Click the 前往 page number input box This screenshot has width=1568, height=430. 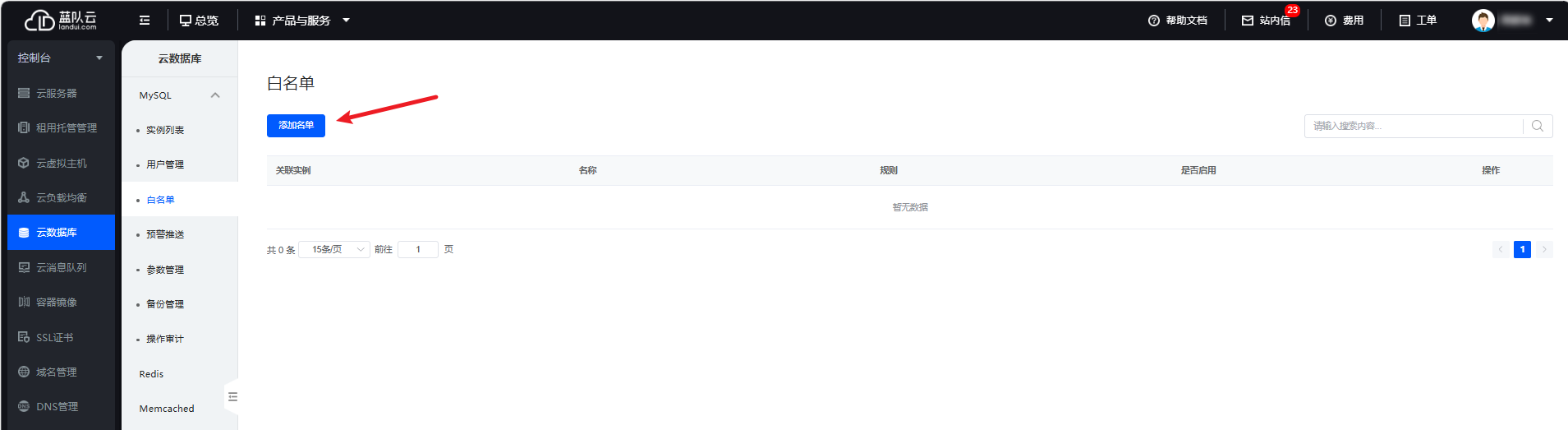click(x=418, y=249)
